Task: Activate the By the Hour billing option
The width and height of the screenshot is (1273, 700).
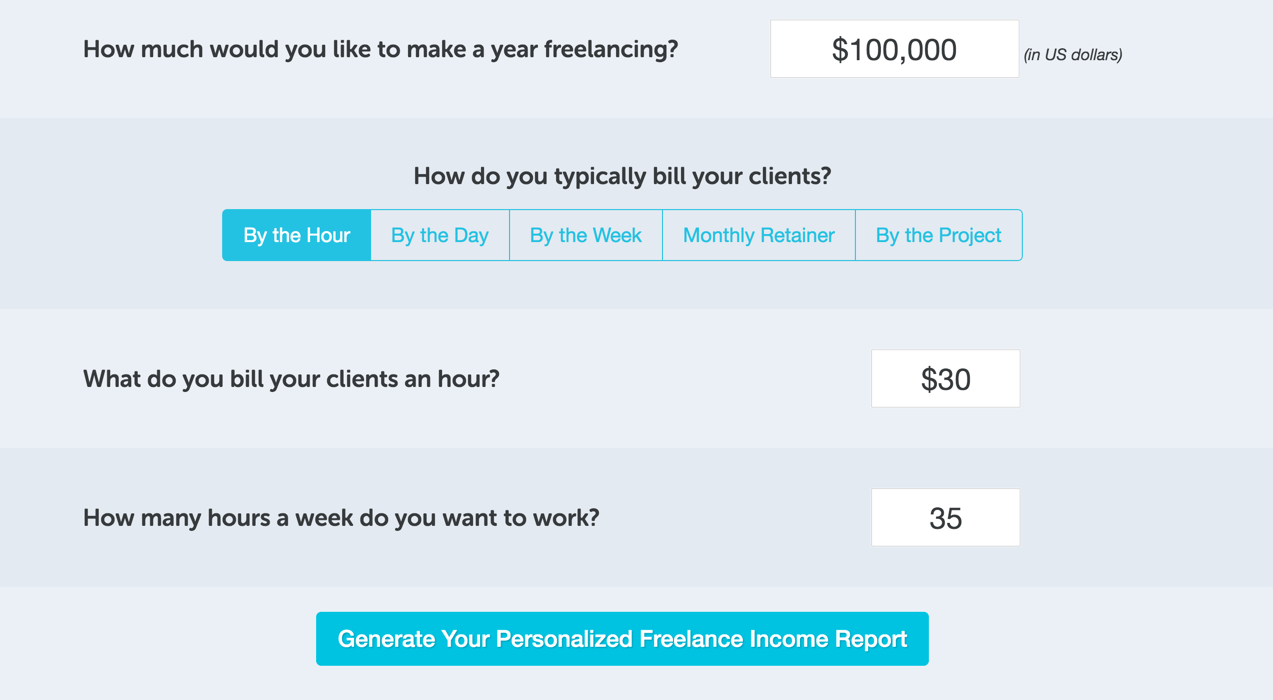Action: pos(296,235)
